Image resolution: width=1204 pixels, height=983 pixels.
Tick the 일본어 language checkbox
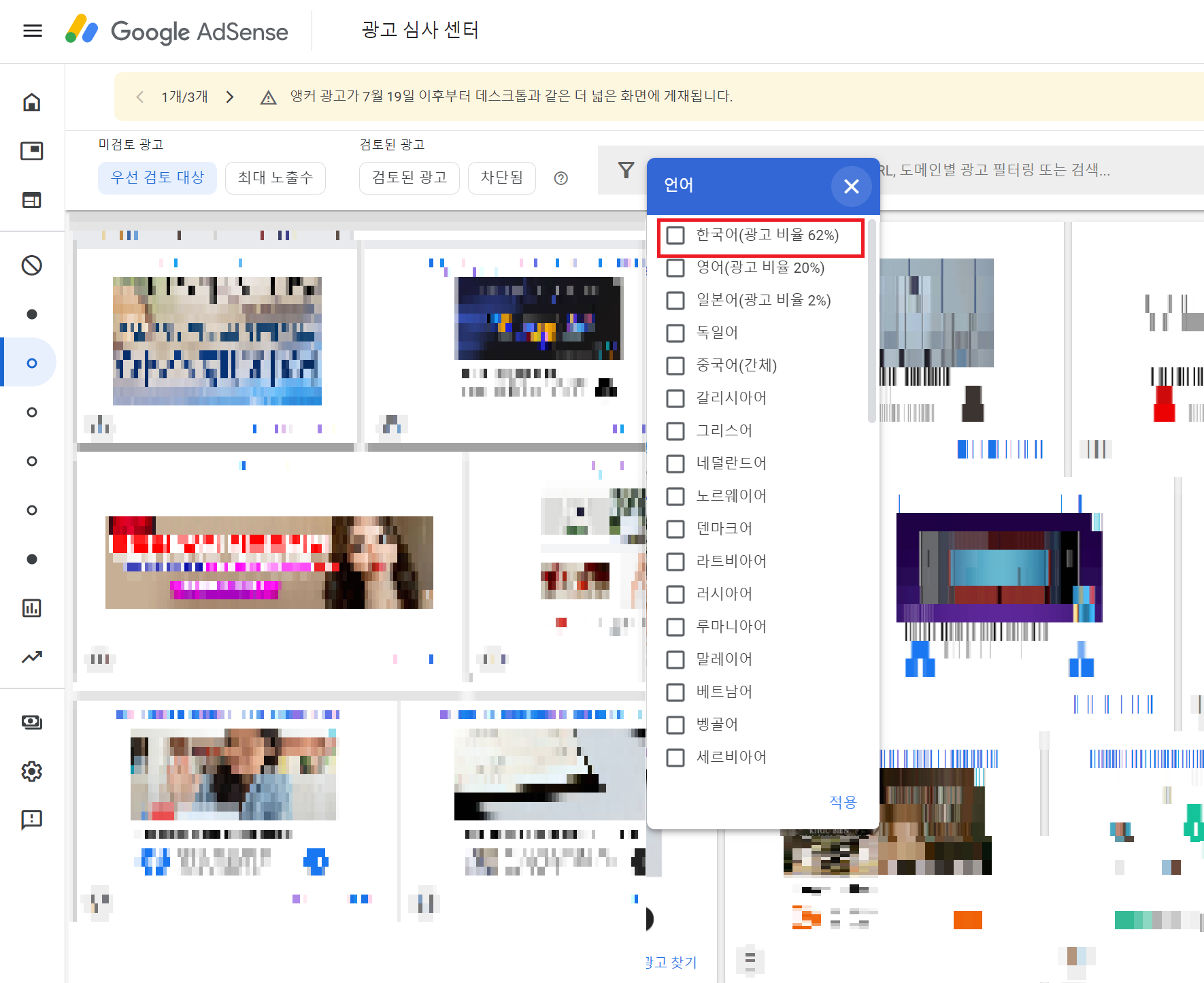click(x=675, y=301)
